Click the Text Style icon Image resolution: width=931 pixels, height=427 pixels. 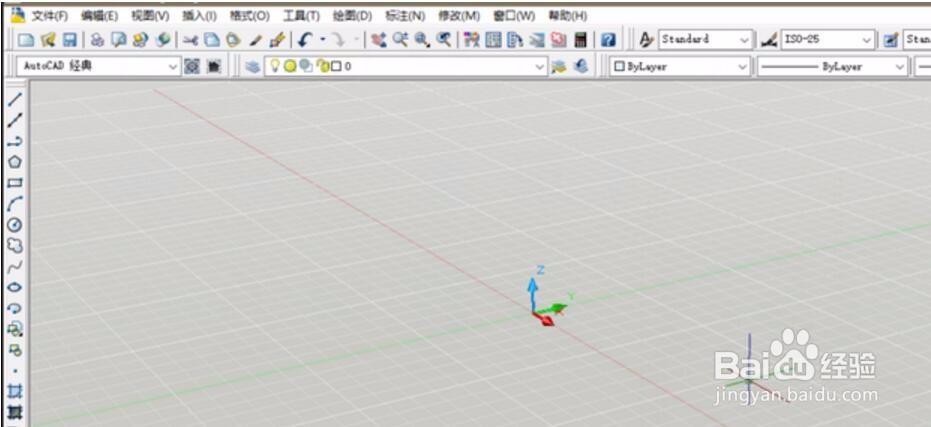tap(646, 40)
